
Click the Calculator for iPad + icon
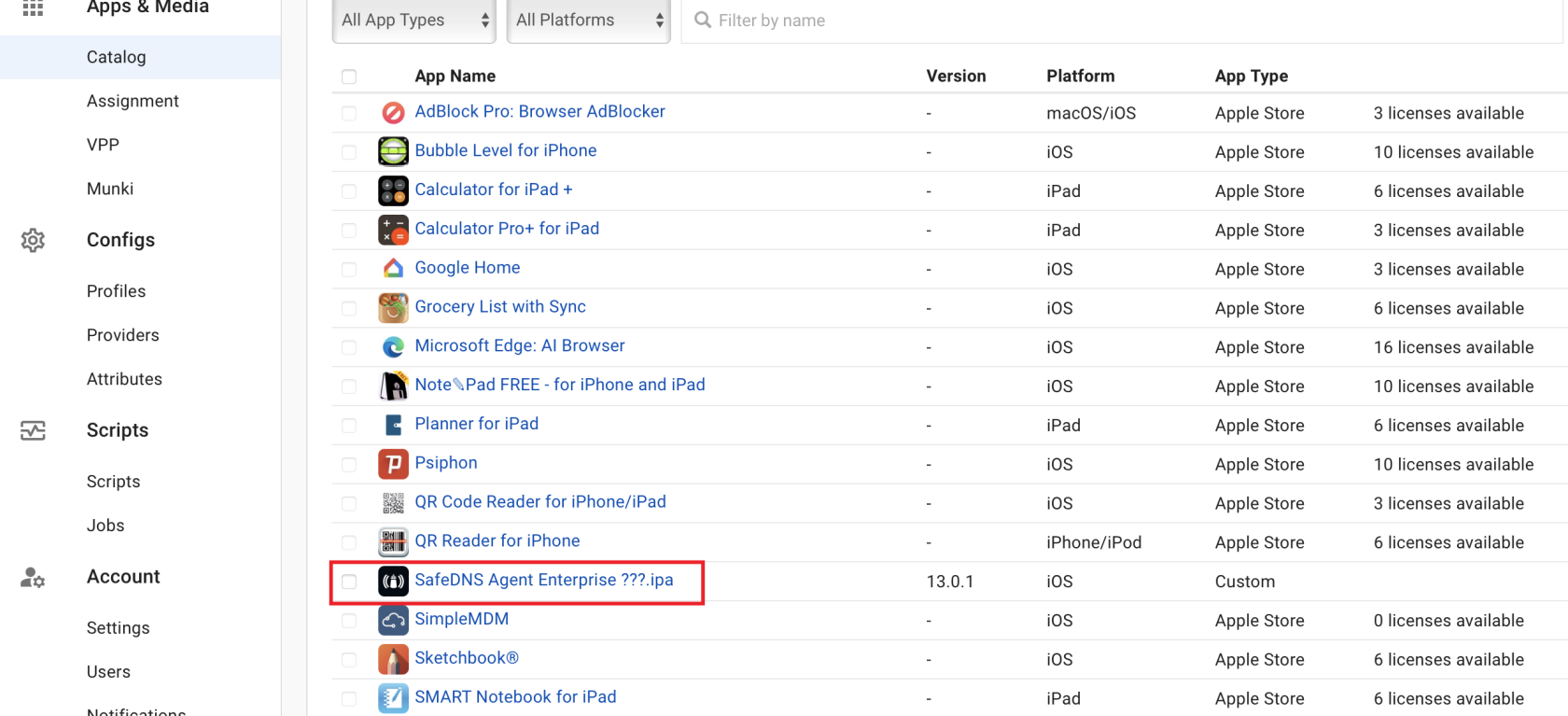pyautogui.click(x=393, y=190)
